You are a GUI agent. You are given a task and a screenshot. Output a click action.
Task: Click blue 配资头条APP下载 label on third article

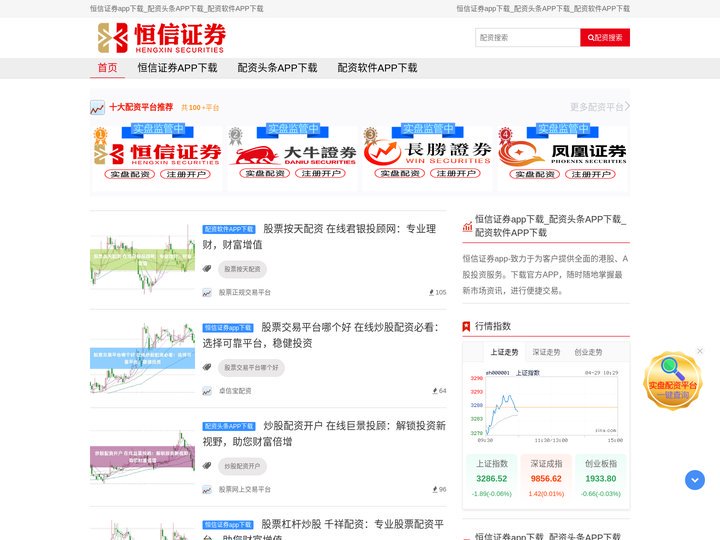tap(229, 427)
